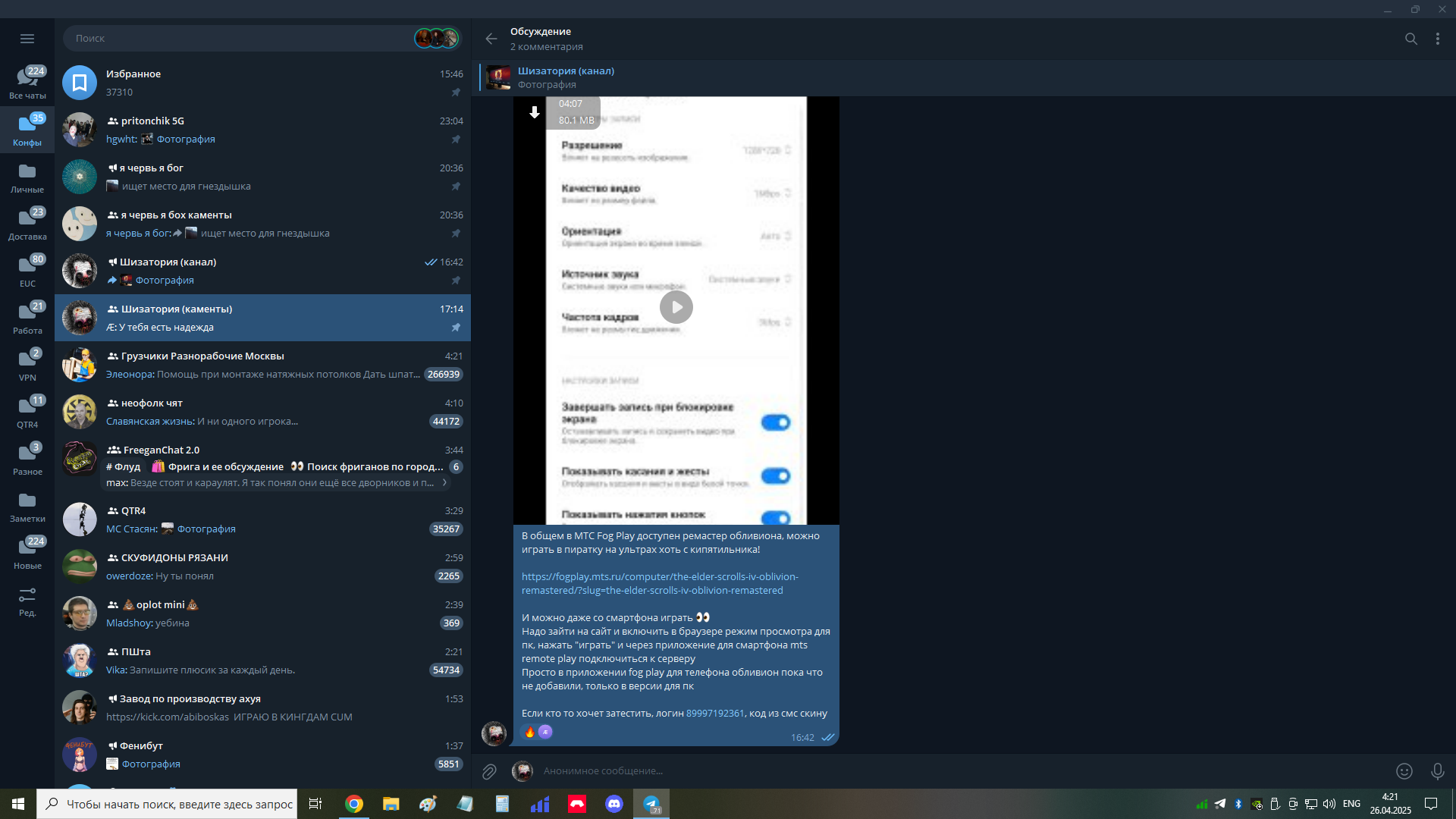Viewport: 1456px width, 819px height.
Task: Click the paperclip attach file icon
Action: (x=489, y=771)
